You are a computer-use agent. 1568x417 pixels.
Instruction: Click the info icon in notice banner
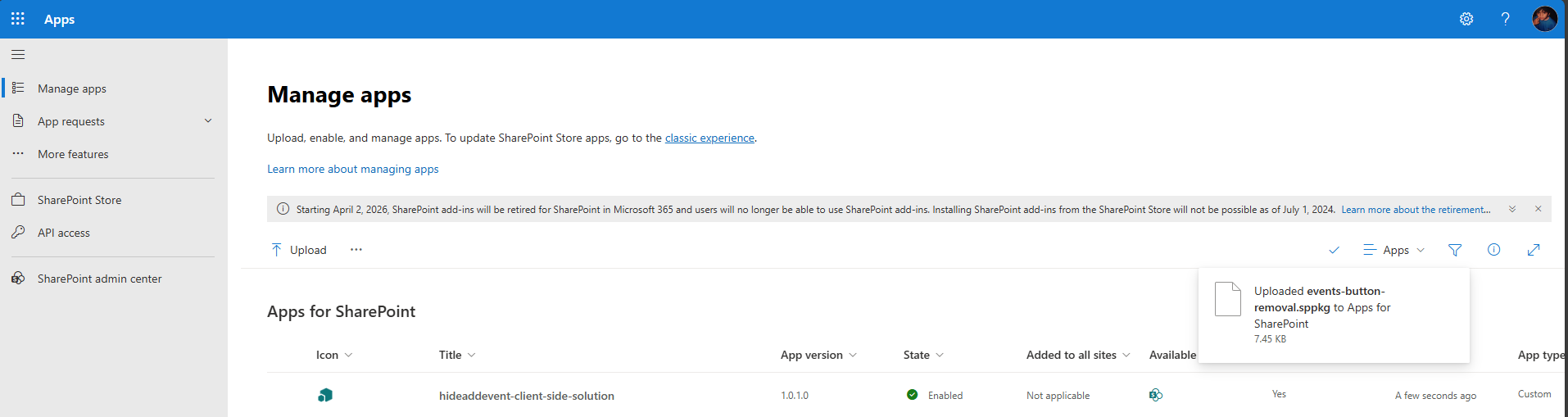(x=283, y=209)
